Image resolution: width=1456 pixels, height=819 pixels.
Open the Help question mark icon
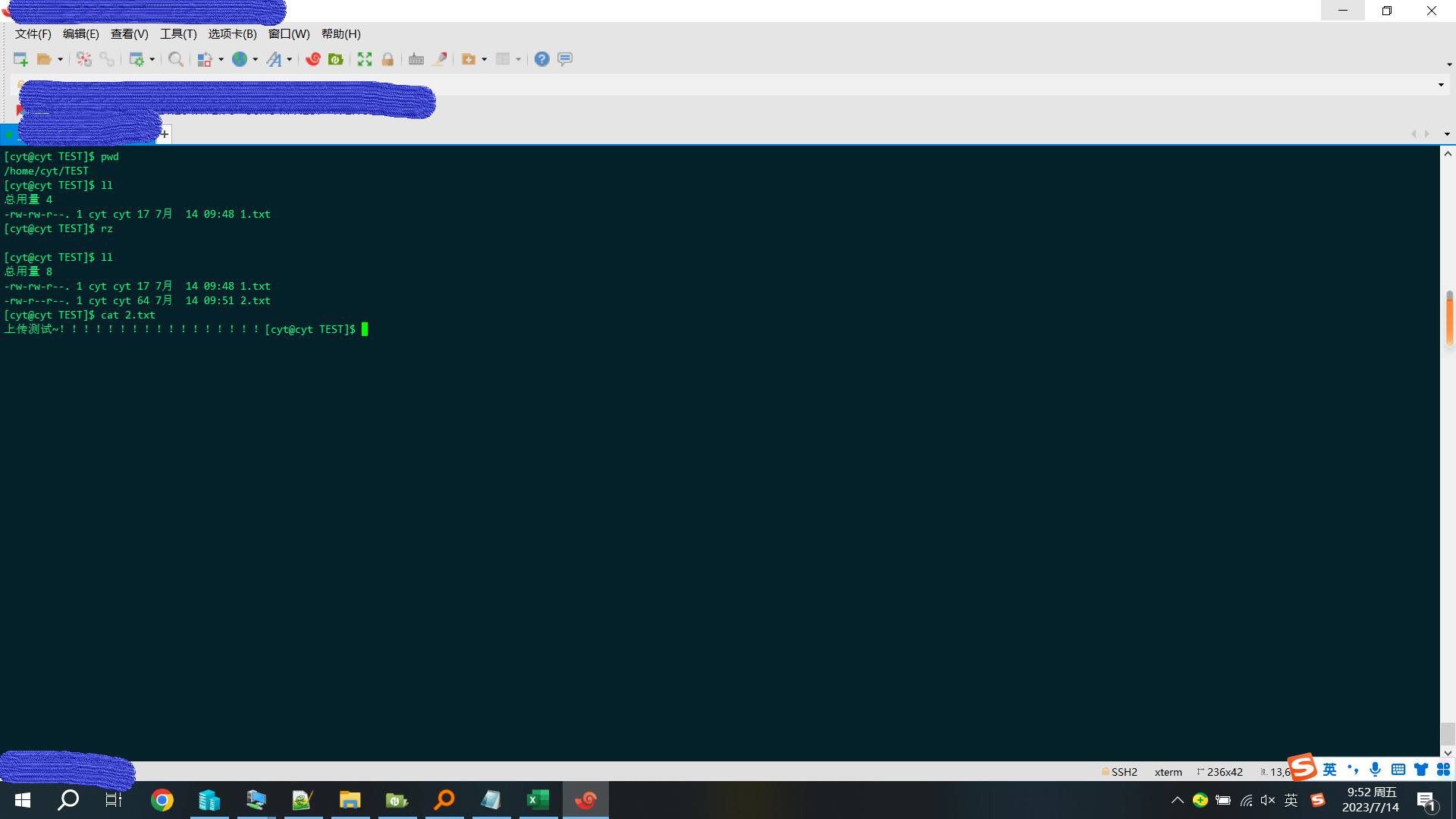(541, 59)
